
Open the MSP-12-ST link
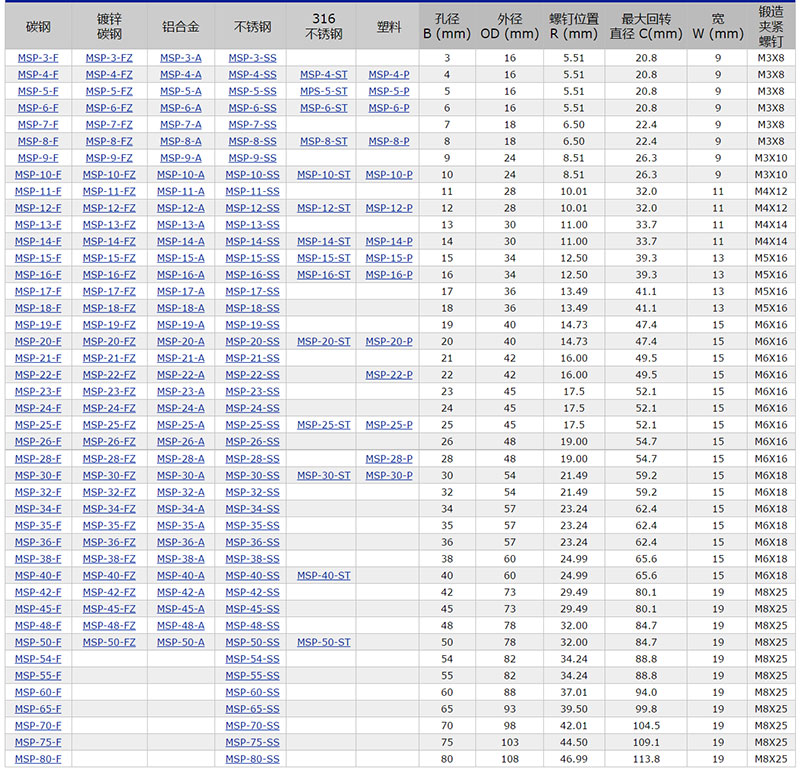pyautogui.click(x=324, y=208)
